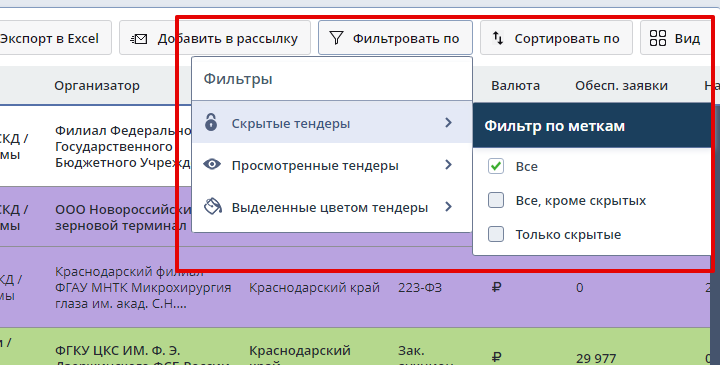The height and width of the screenshot is (365, 720).
Task: Select 'Просмотренные тендеры' menu item
Action: coord(332,165)
